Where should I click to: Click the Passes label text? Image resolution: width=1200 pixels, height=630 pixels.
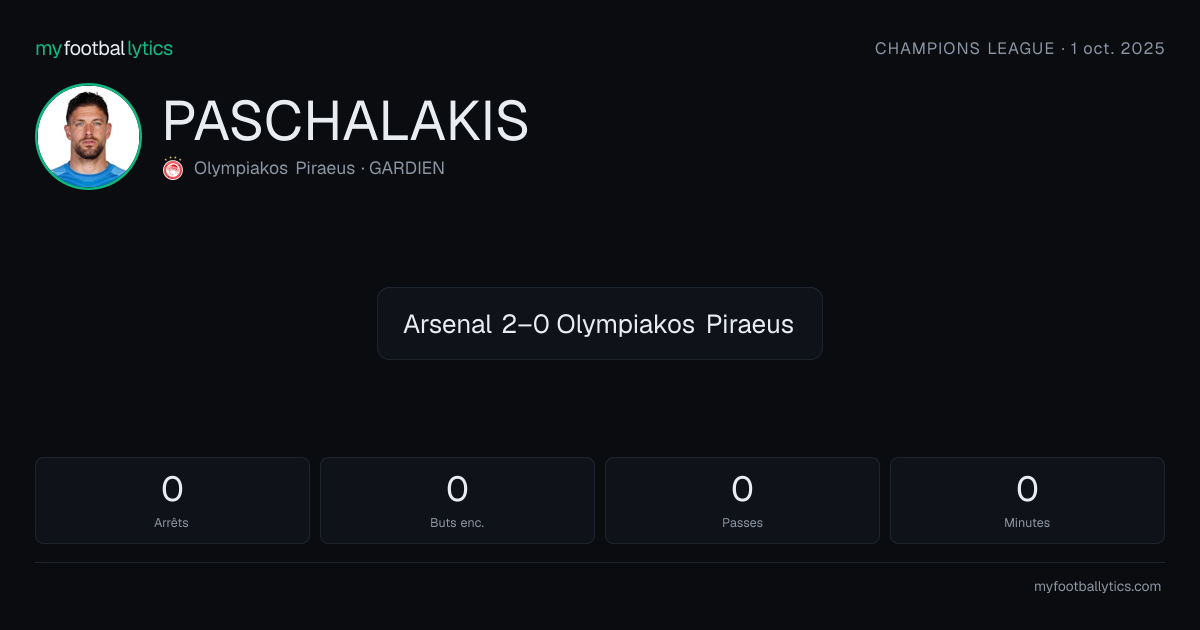click(x=742, y=523)
